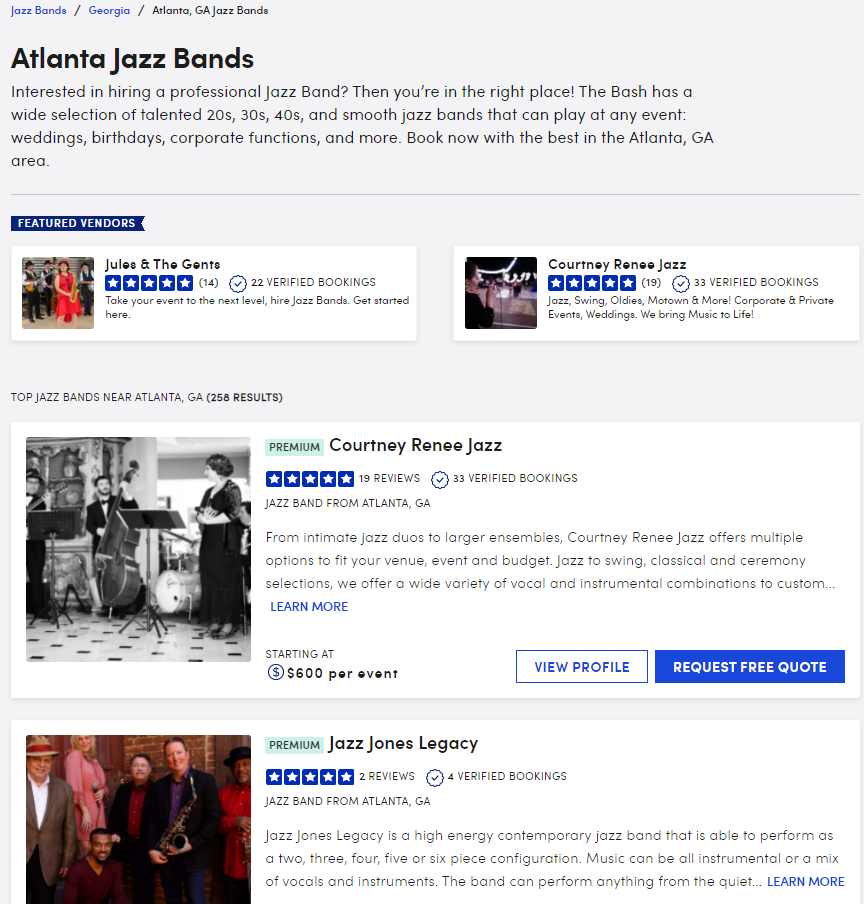
Task: Click the five-star rating in Courtney Renee Jazz listing
Action: click(310, 479)
